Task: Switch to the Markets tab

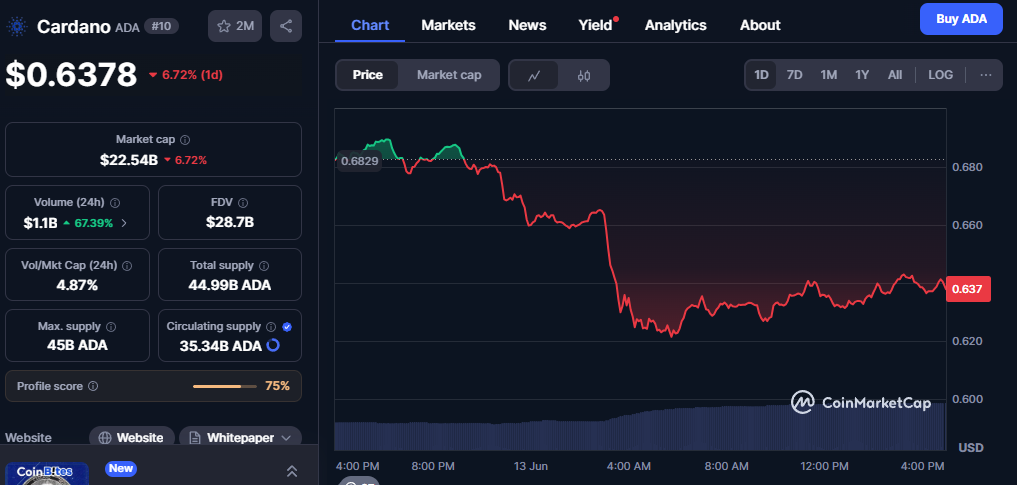Action: pyautogui.click(x=448, y=25)
